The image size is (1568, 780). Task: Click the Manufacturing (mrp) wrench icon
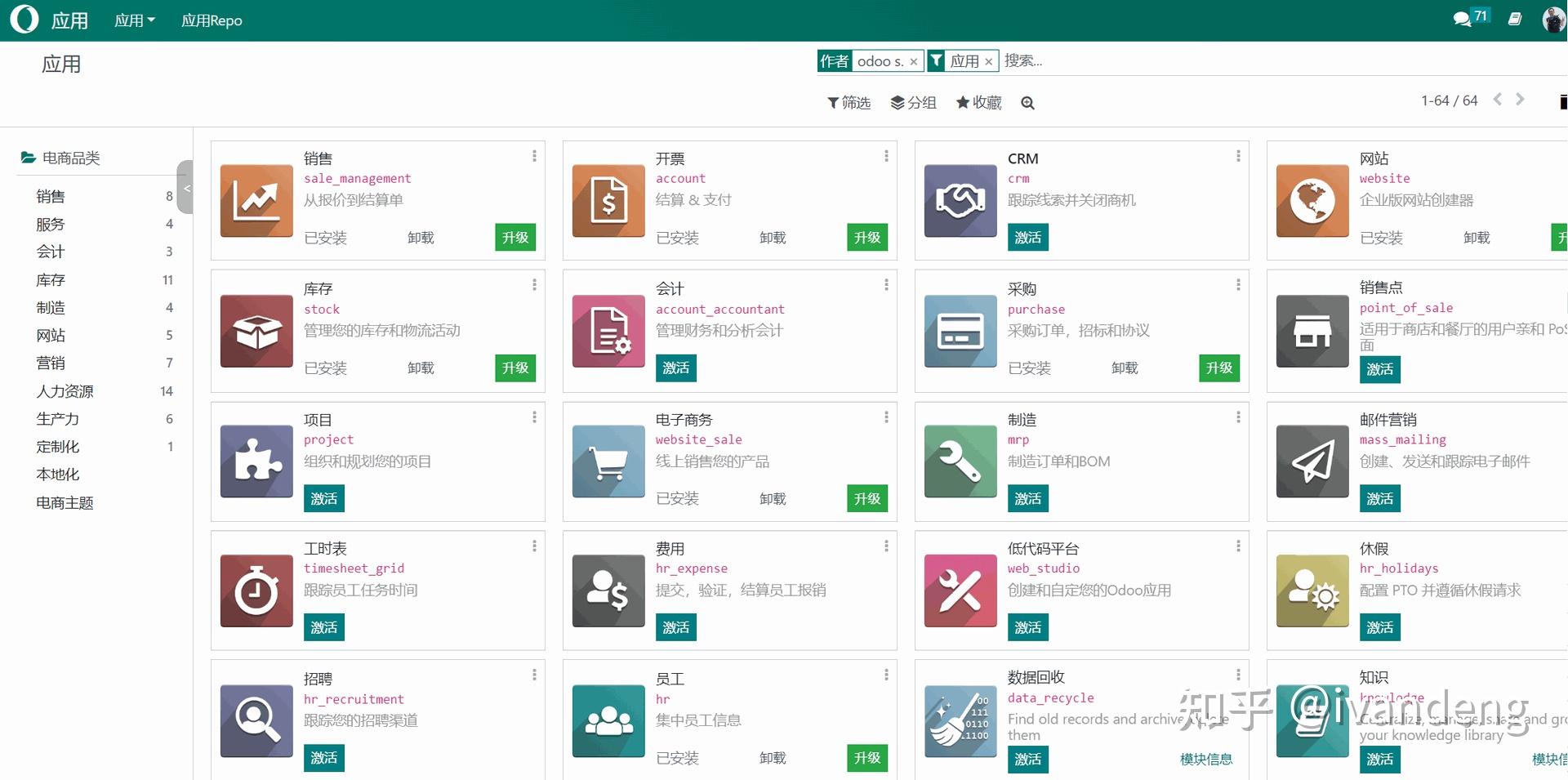[x=960, y=461]
